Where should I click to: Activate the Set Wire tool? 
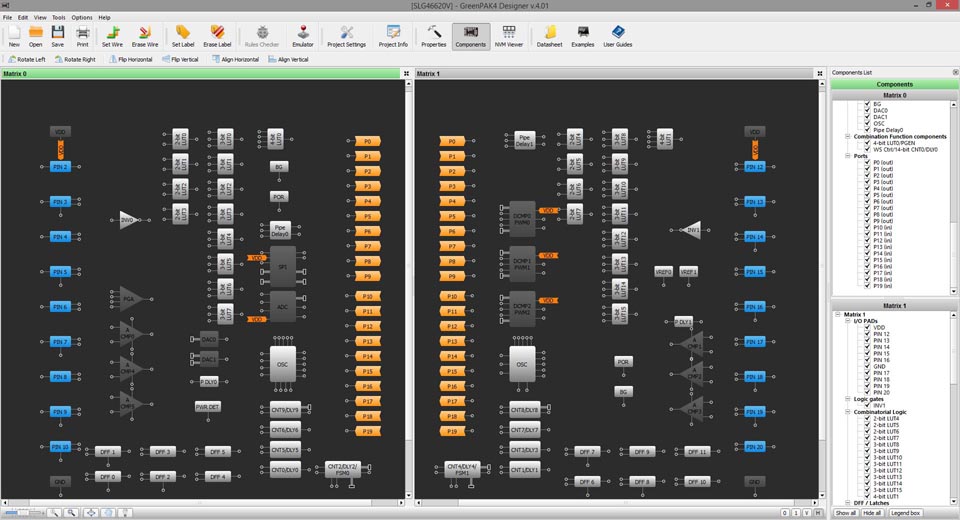pyautogui.click(x=112, y=36)
